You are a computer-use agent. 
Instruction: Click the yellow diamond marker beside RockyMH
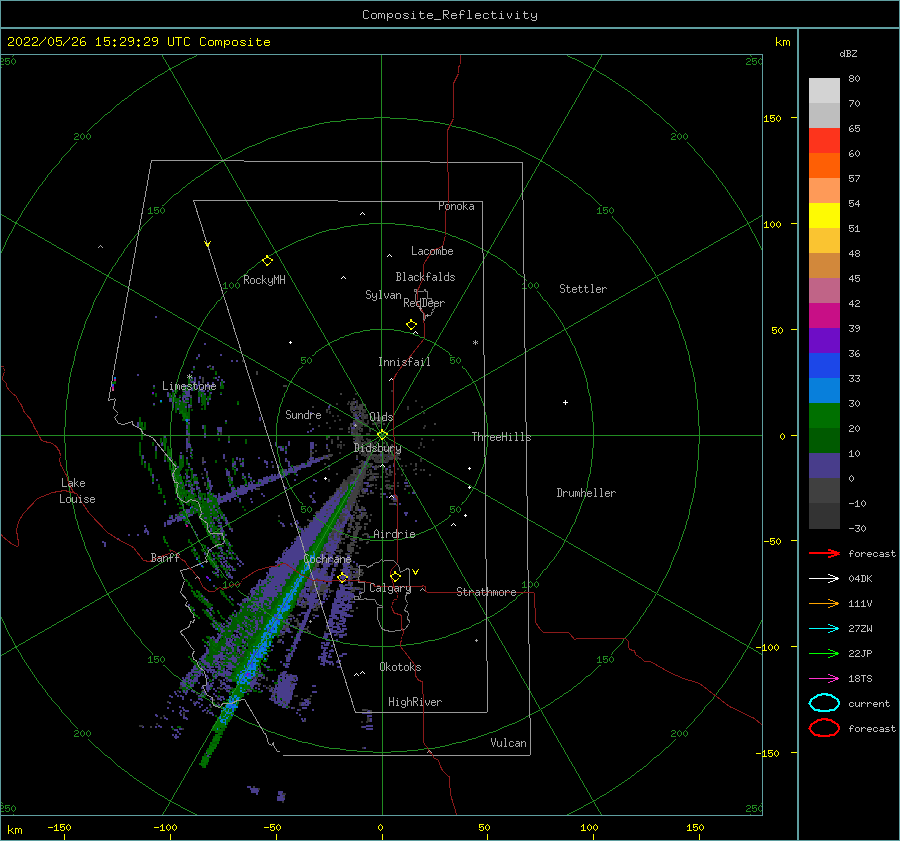point(267,261)
